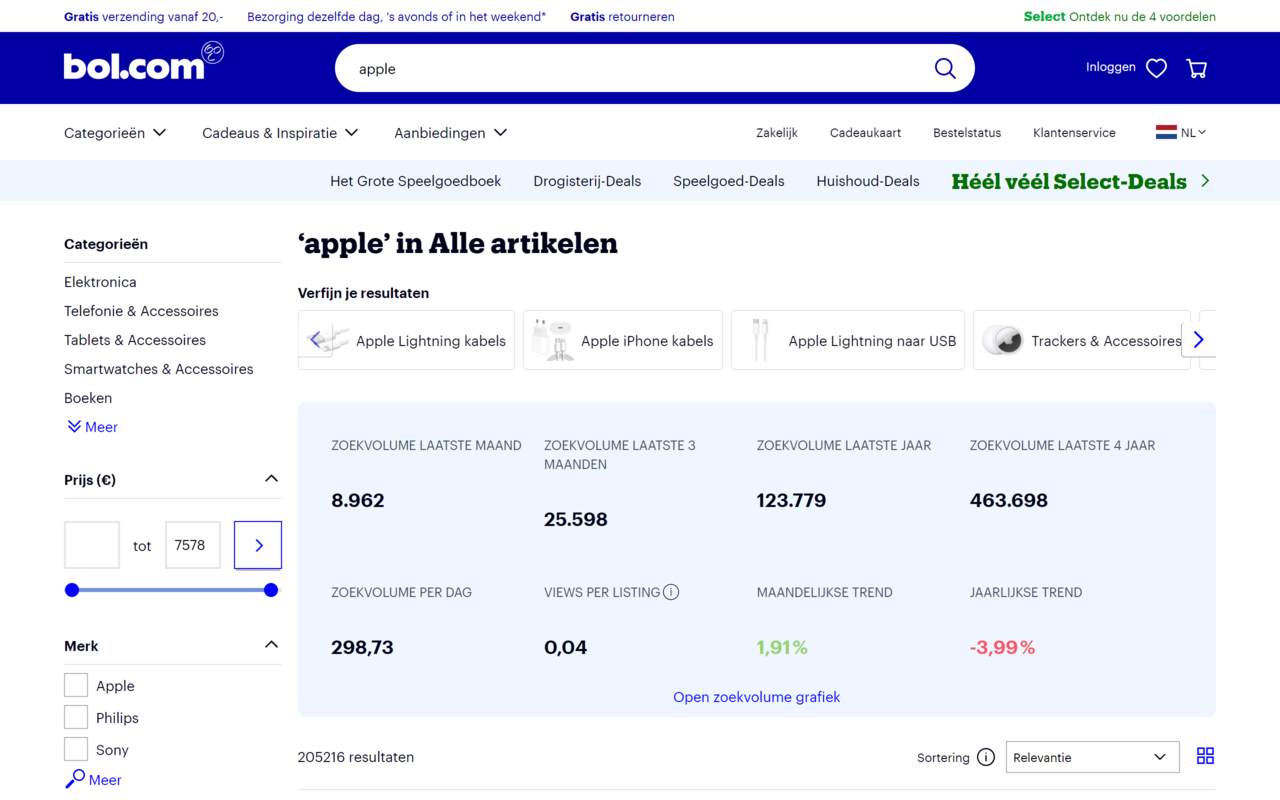Switch to grid view icon
The width and height of the screenshot is (1280, 800).
pyautogui.click(x=1205, y=756)
